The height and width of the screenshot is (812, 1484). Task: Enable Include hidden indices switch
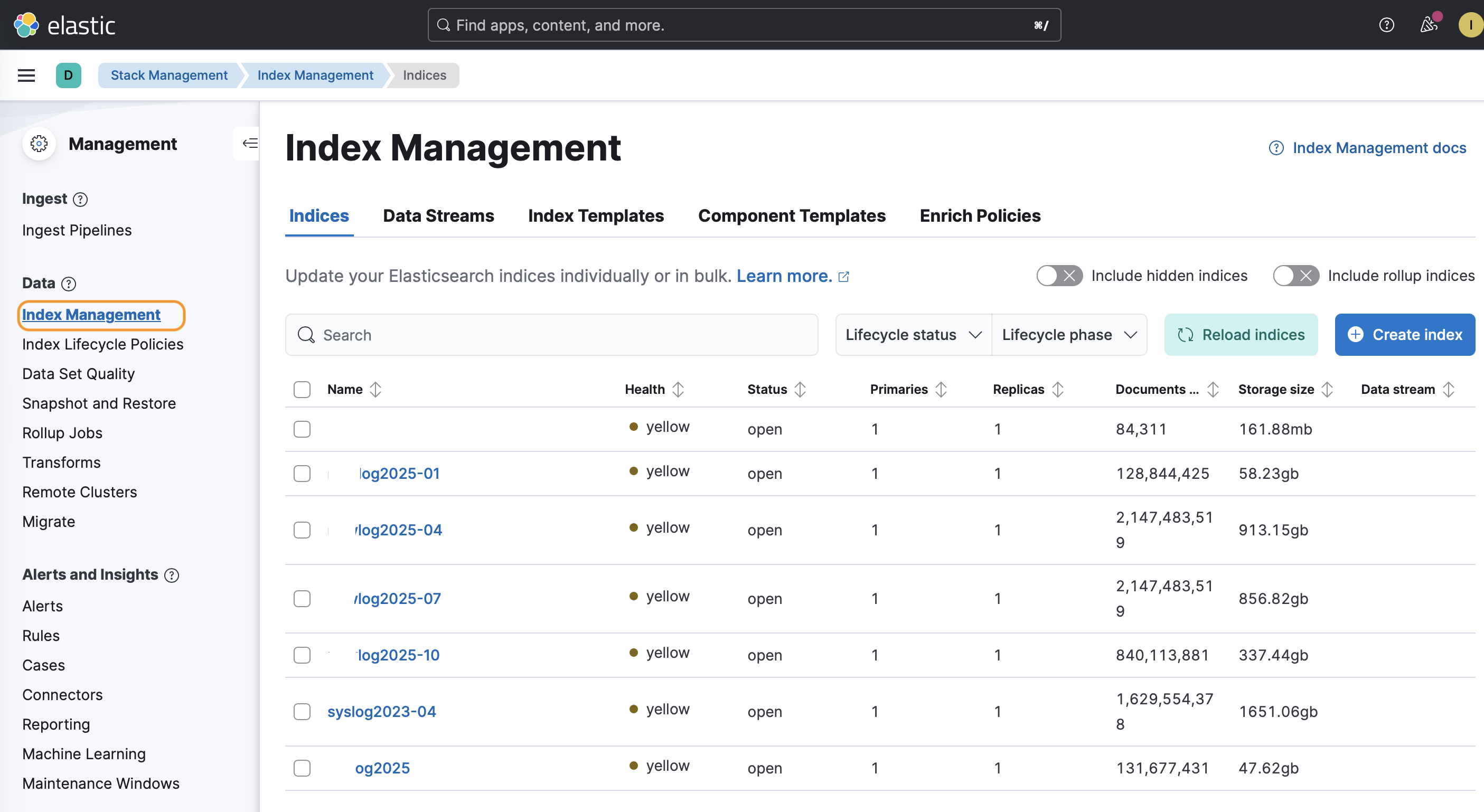(x=1059, y=276)
